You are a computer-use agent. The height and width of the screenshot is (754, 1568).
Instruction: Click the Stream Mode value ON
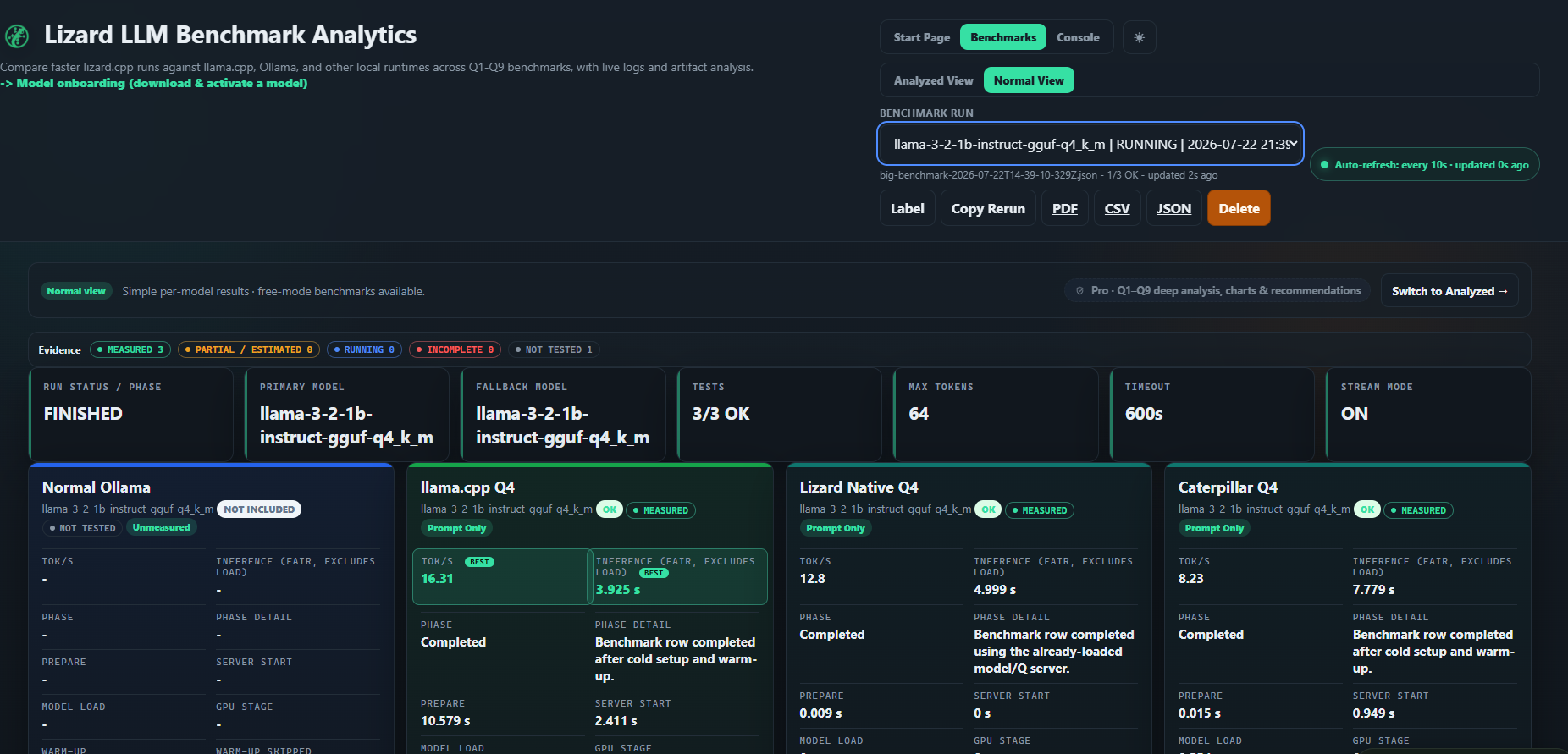(x=1355, y=414)
